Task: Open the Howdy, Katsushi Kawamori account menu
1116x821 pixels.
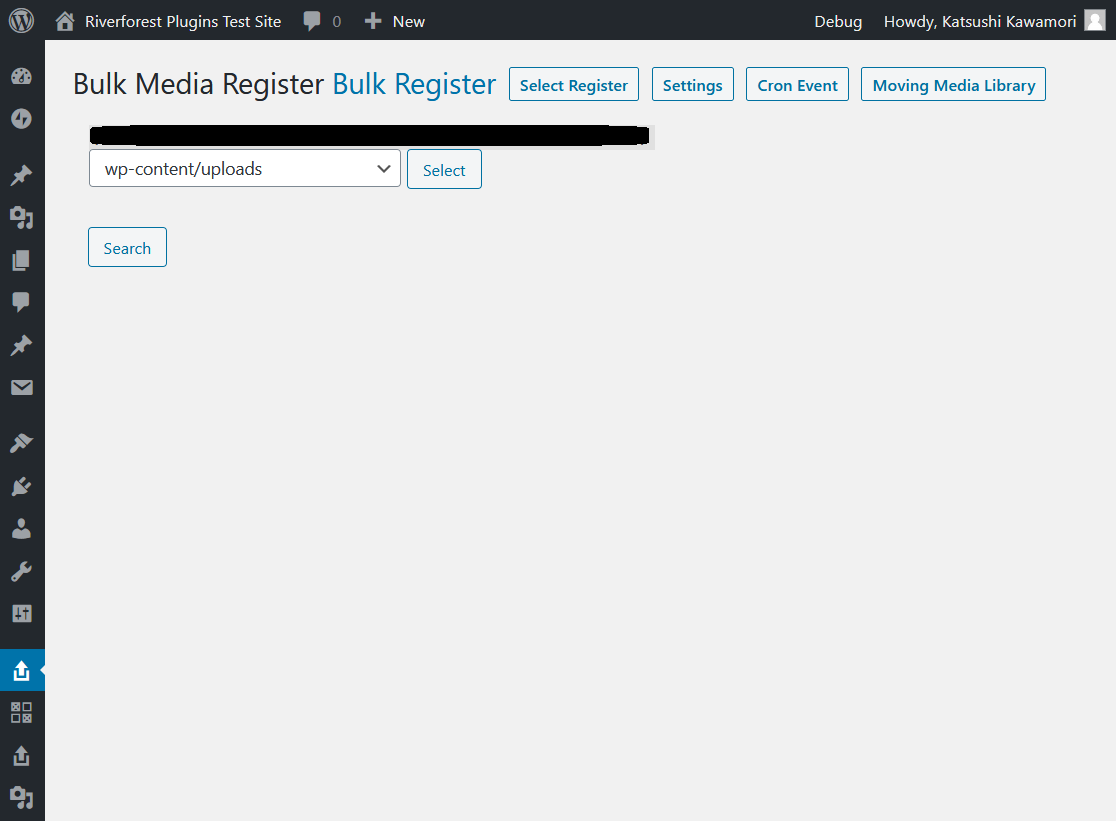Action: (x=979, y=21)
